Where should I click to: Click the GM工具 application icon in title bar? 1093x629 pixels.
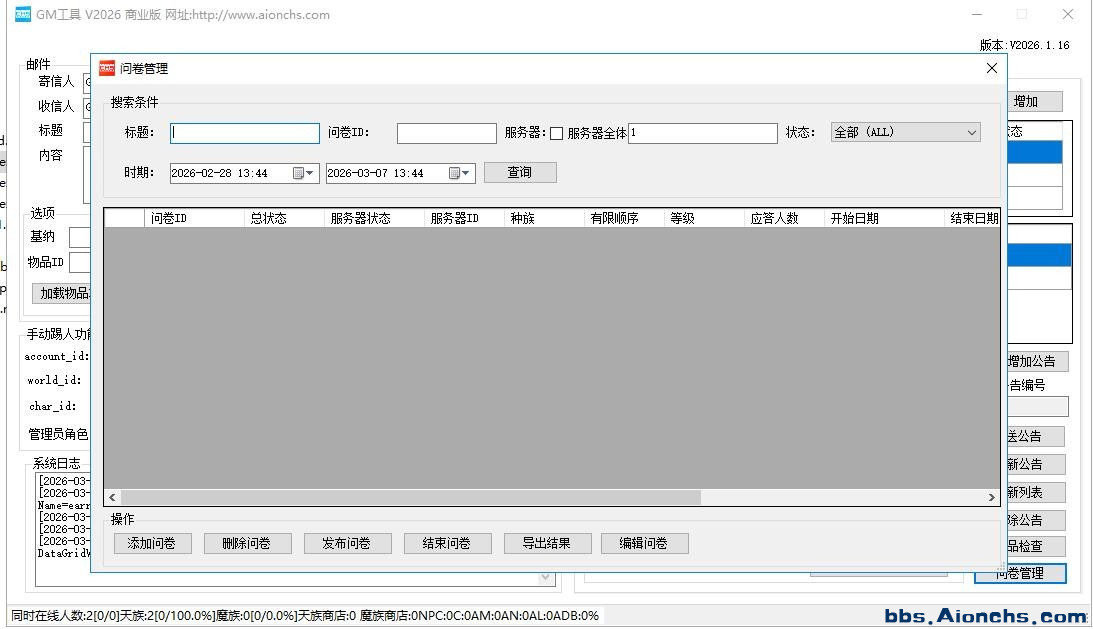[23, 14]
